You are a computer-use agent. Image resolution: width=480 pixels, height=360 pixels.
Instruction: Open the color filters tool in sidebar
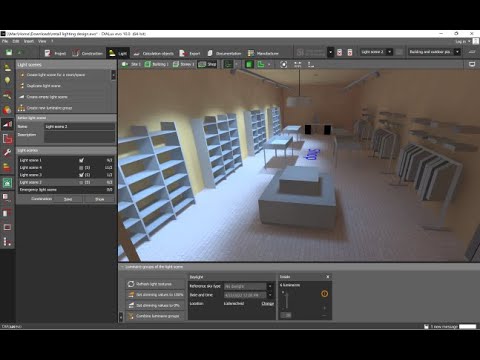[7, 110]
